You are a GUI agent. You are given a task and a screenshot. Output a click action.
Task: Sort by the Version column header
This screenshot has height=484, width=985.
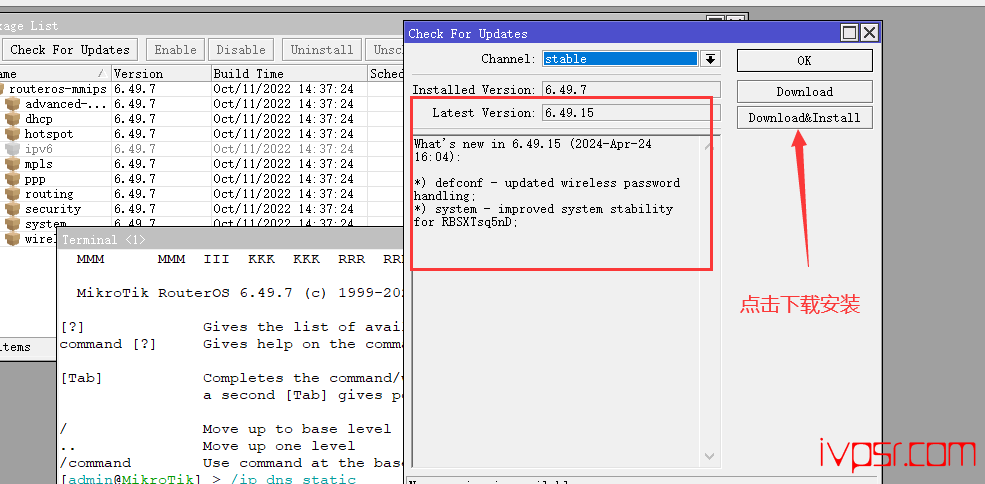(161, 74)
